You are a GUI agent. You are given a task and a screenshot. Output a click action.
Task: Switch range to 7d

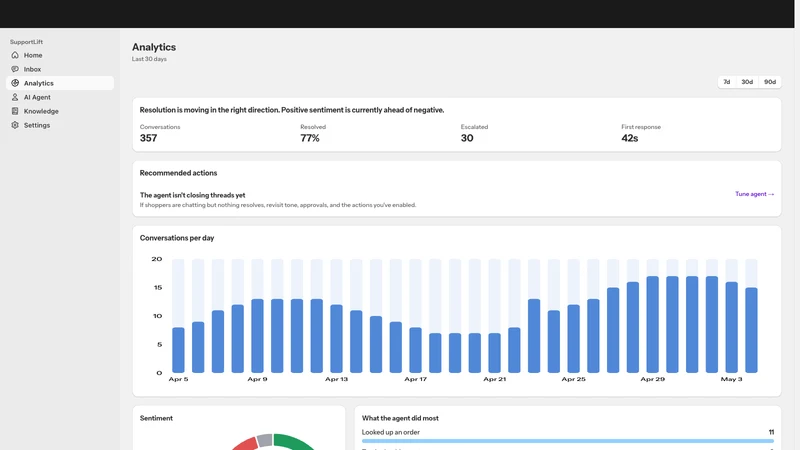[x=727, y=82]
